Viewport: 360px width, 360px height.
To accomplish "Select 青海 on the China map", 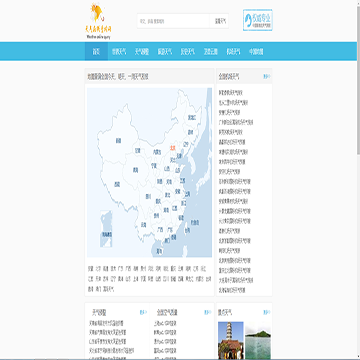I will coord(135,170).
